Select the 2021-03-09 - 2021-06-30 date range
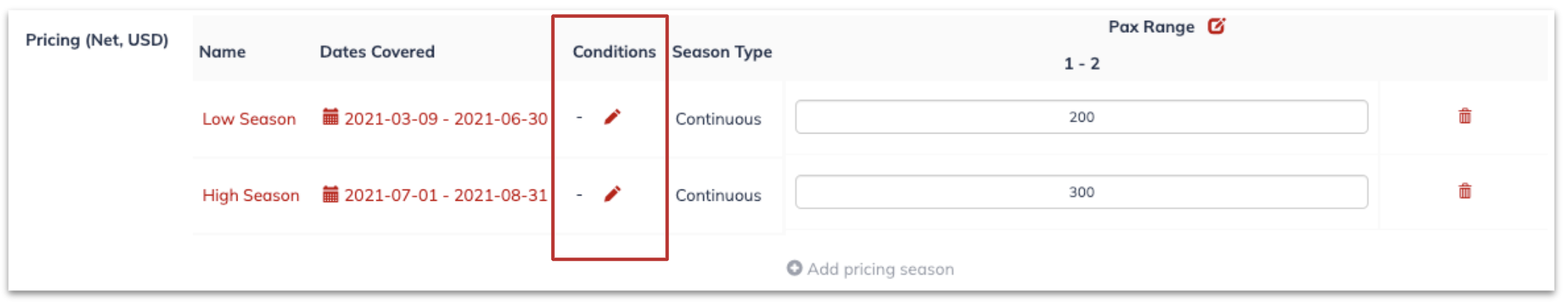This screenshot has height=303, width=1568. (446, 119)
